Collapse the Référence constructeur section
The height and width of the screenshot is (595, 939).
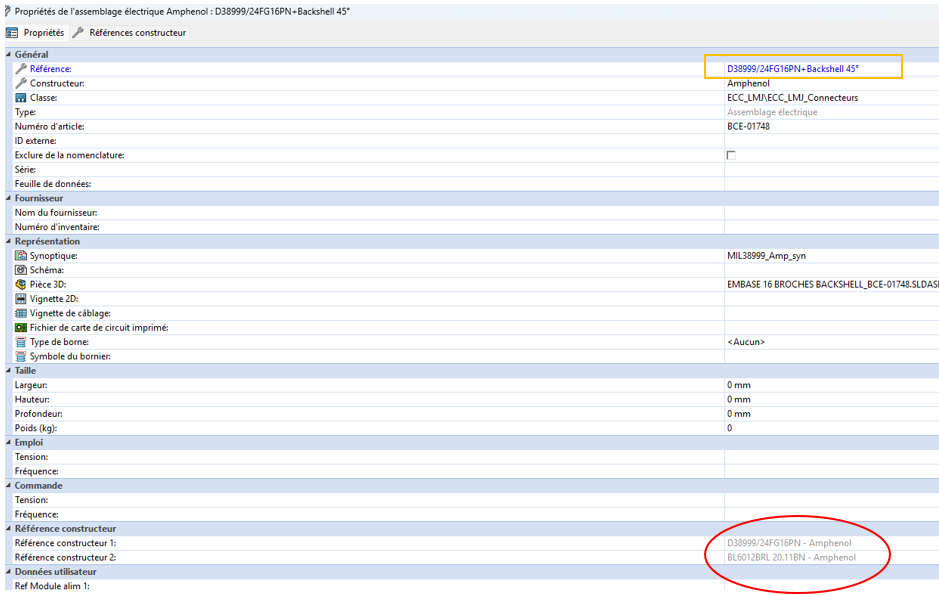point(9,529)
